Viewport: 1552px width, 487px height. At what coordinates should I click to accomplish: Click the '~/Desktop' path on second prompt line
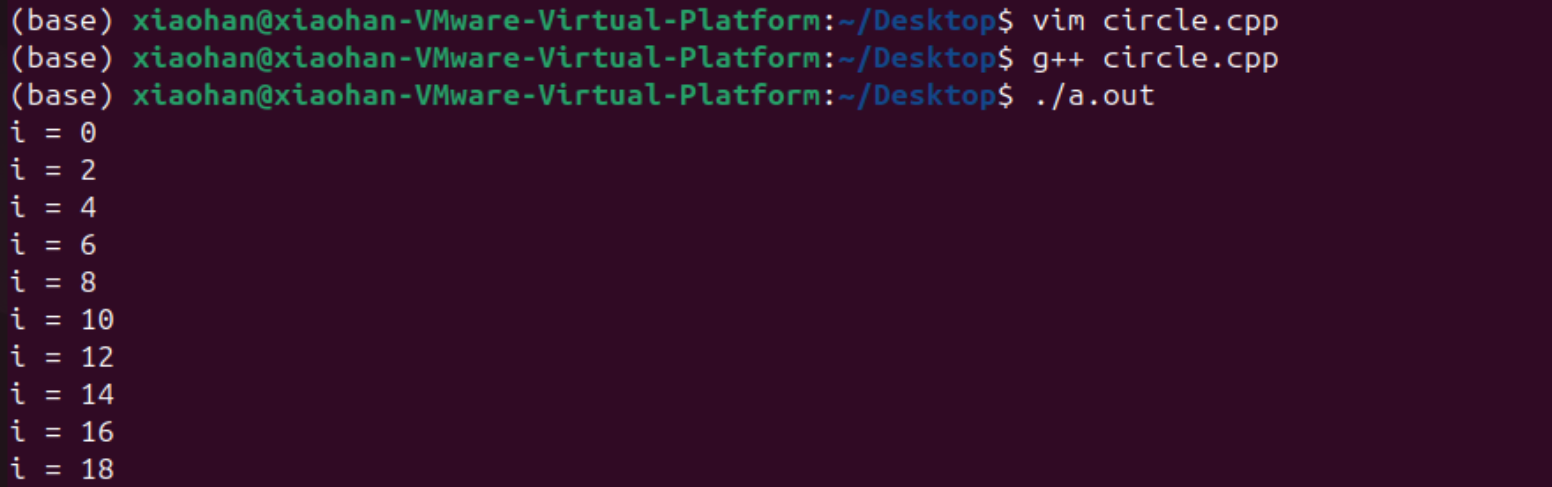pos(917,58)
